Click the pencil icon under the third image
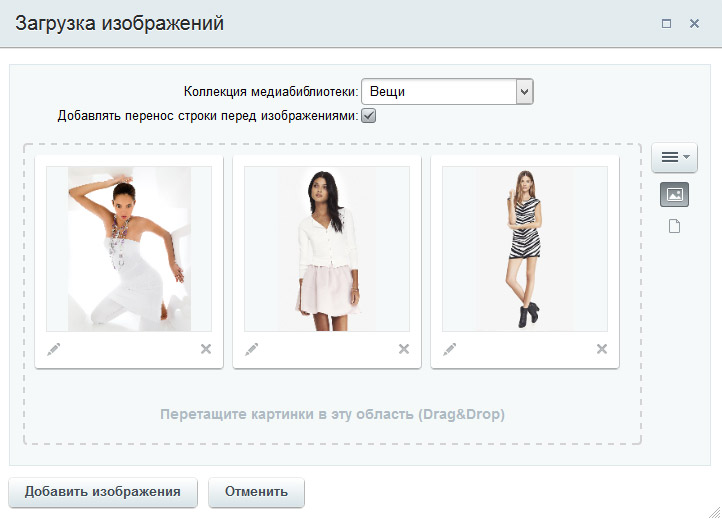 tap(450, 349)
